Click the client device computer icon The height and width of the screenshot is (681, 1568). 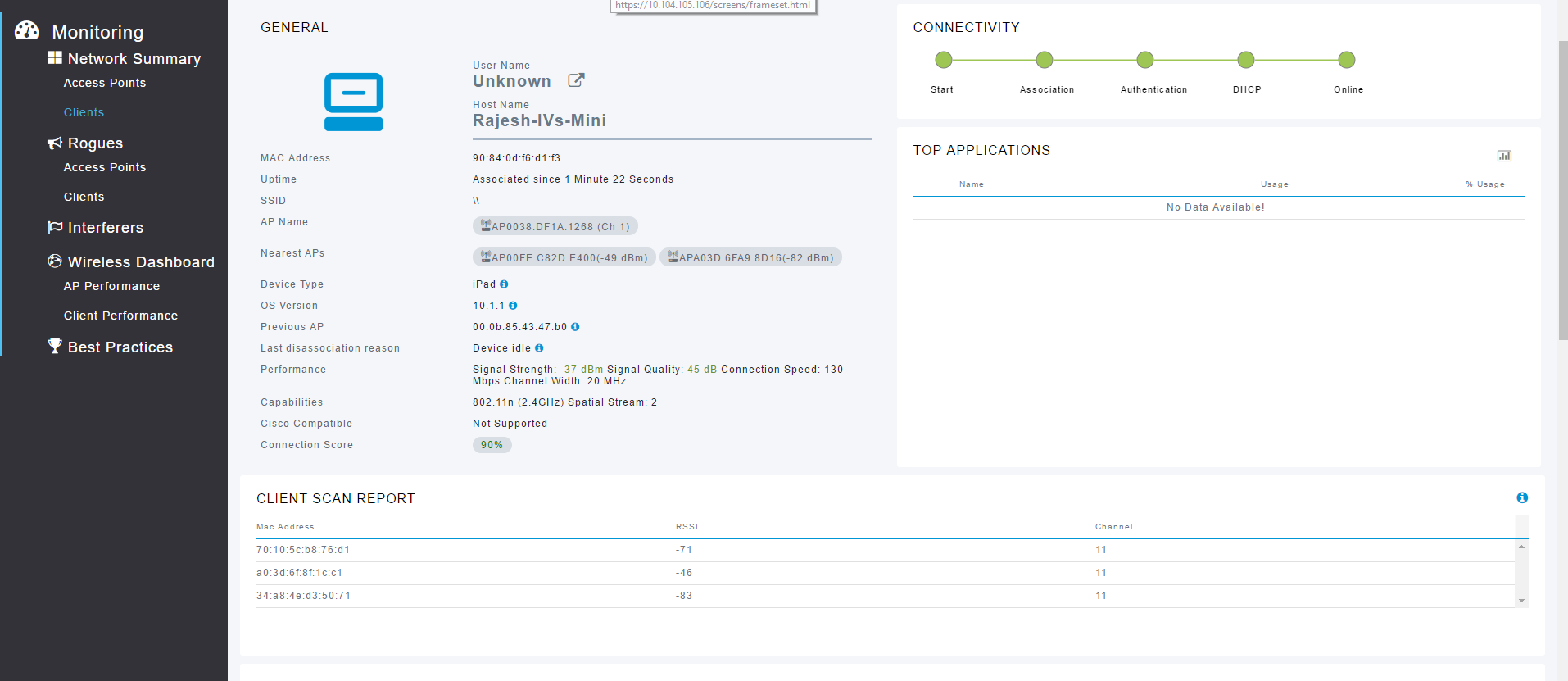[x=353, y=102]
